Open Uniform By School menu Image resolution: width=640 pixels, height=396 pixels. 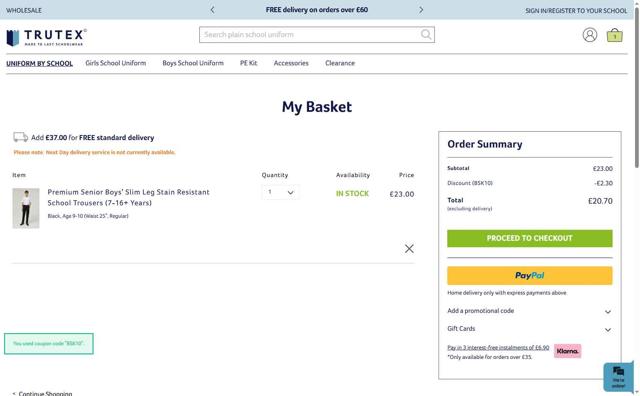click(40, 63)
